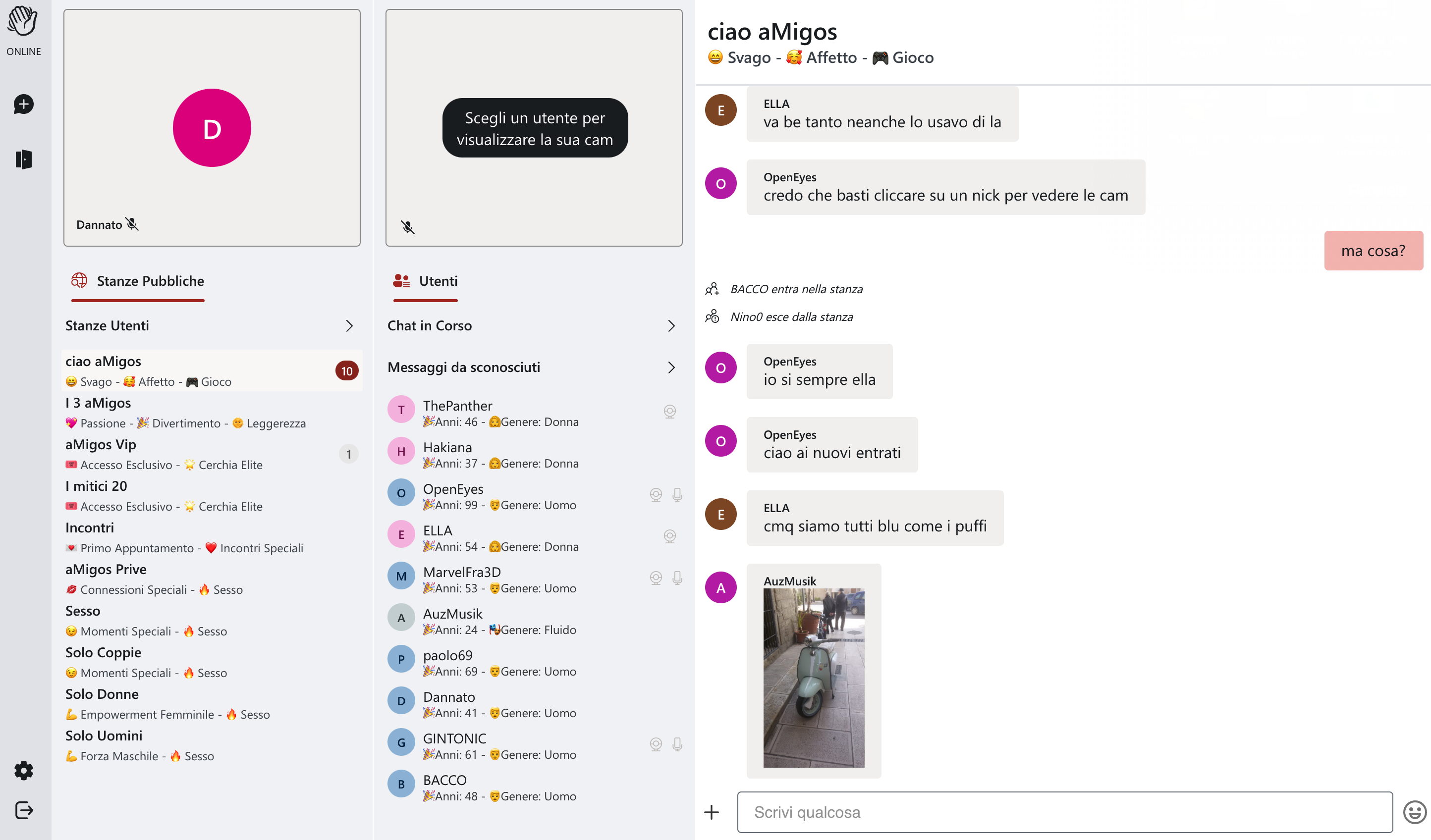
Task: Click the plus attachment icon beside message box
Action: pos(712,812)
